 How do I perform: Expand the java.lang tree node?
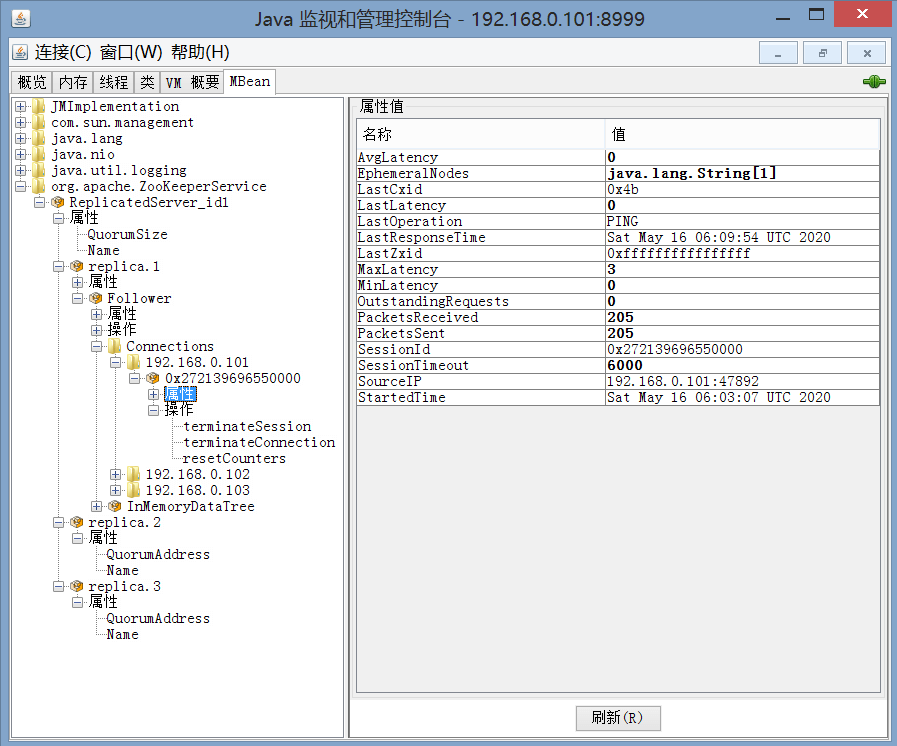21,138
